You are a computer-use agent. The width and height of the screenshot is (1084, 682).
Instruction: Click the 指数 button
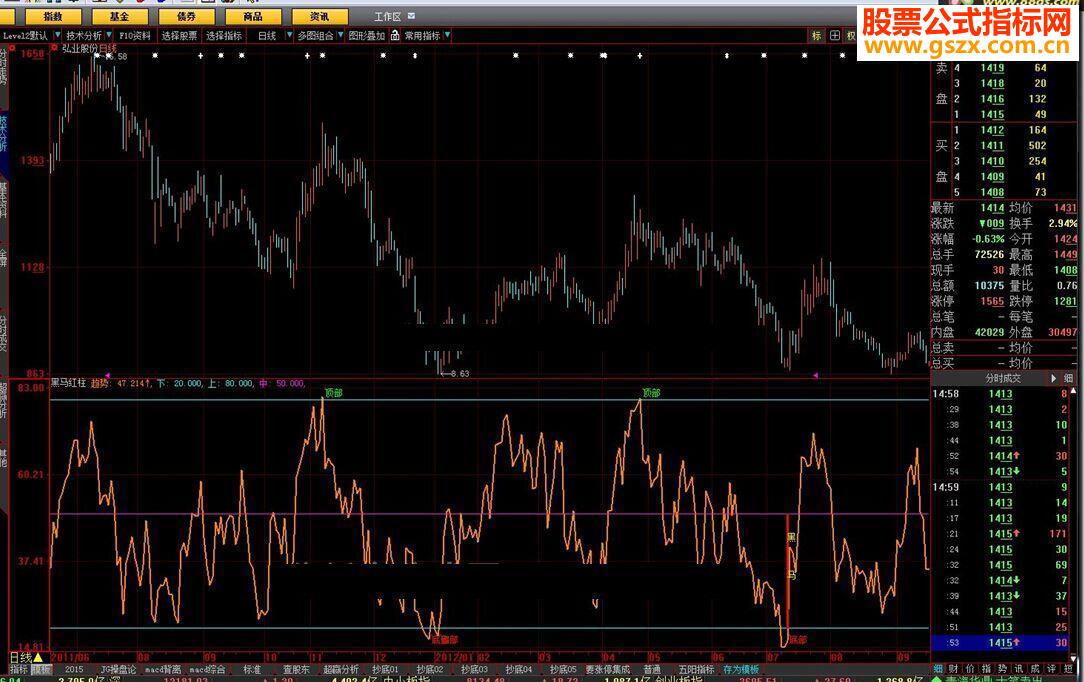pos(54,17)
